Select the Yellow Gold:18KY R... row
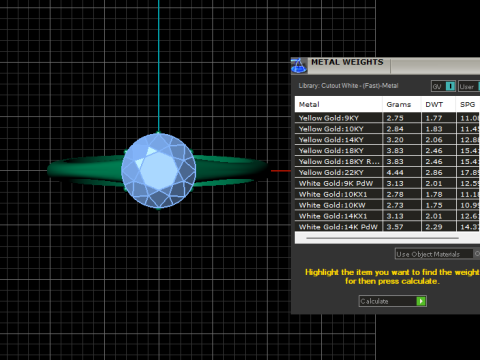This screenshot has height=360, width=480. tap(387, 161)
